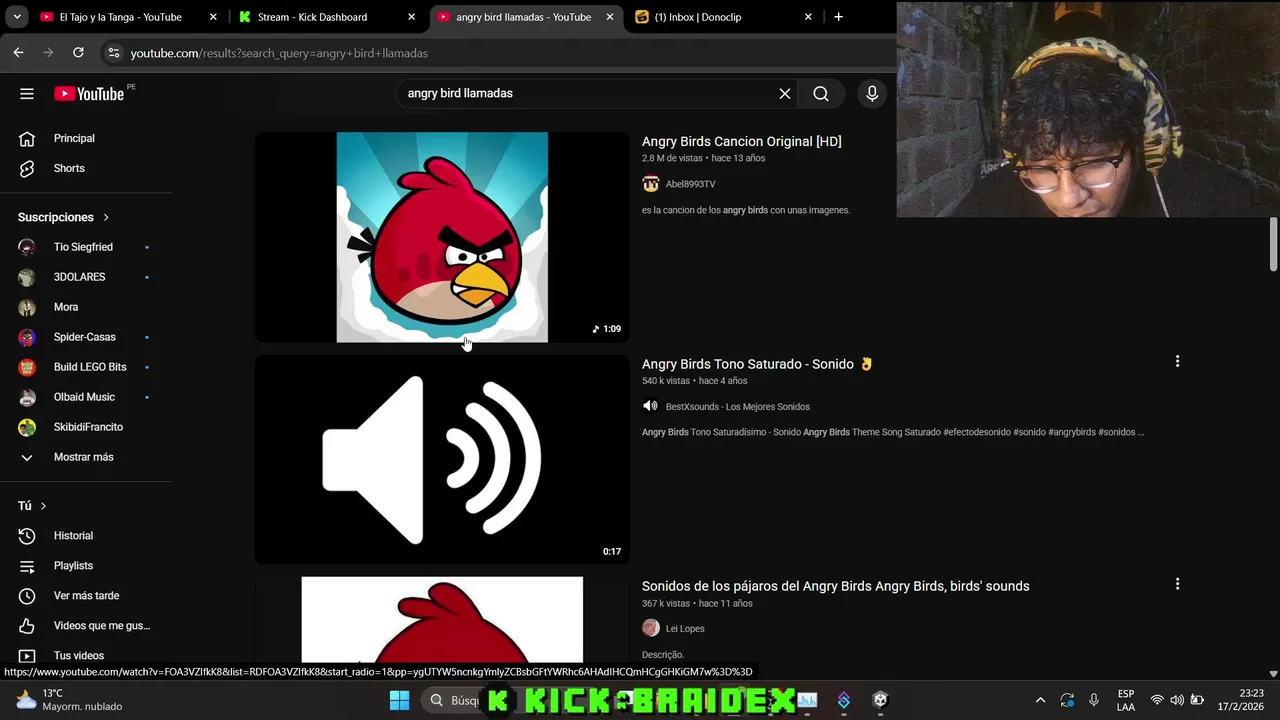Open Spider-Casas subscription
Viewport: 1280px width, 720px height.
85,337
